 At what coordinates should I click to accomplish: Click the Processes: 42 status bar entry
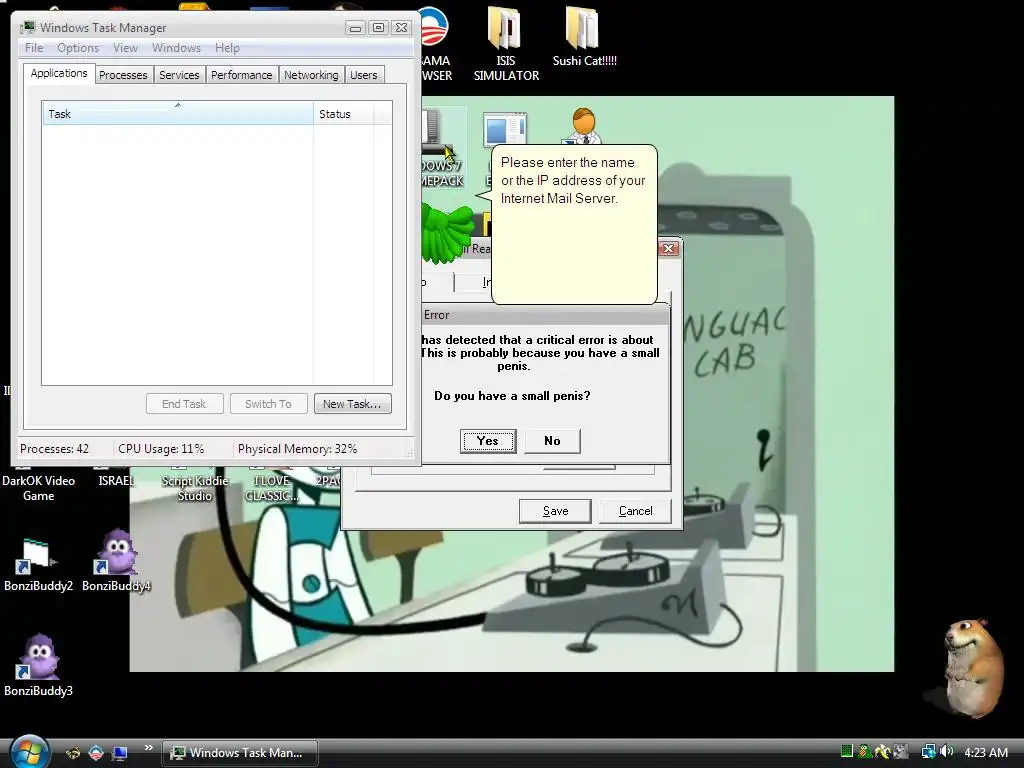[54, 449]
